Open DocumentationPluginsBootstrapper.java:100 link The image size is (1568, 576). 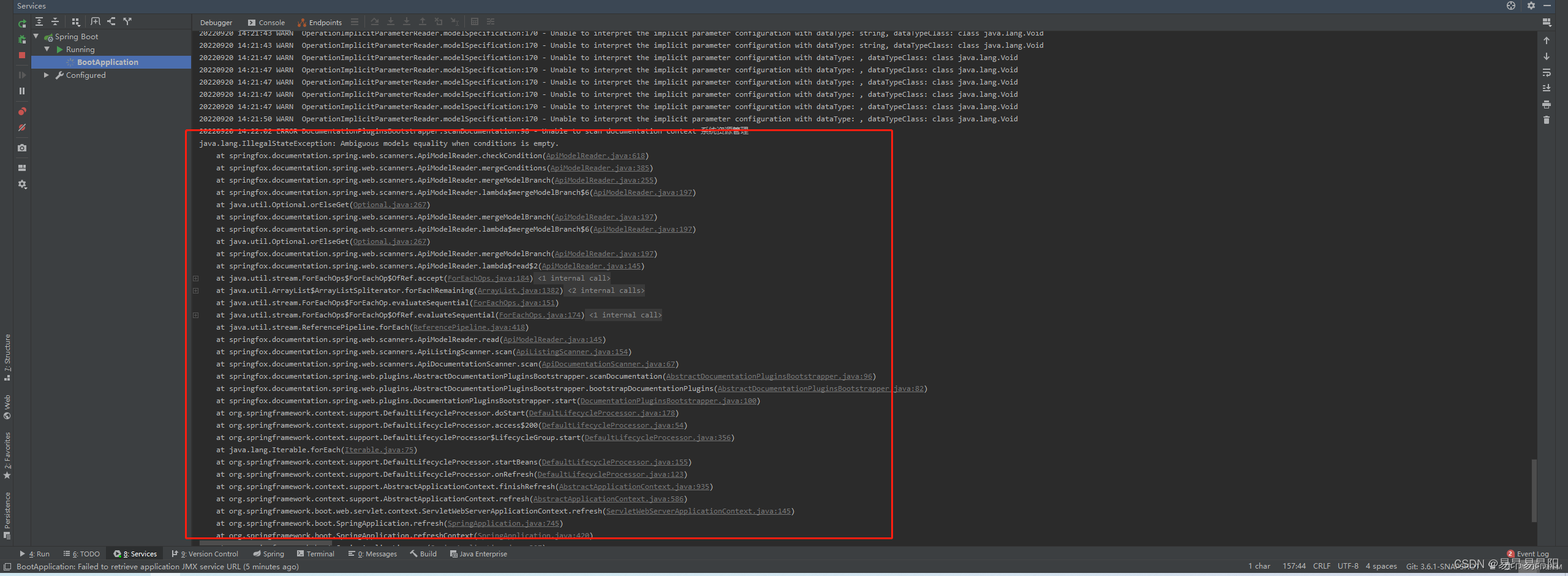[668, 401]
